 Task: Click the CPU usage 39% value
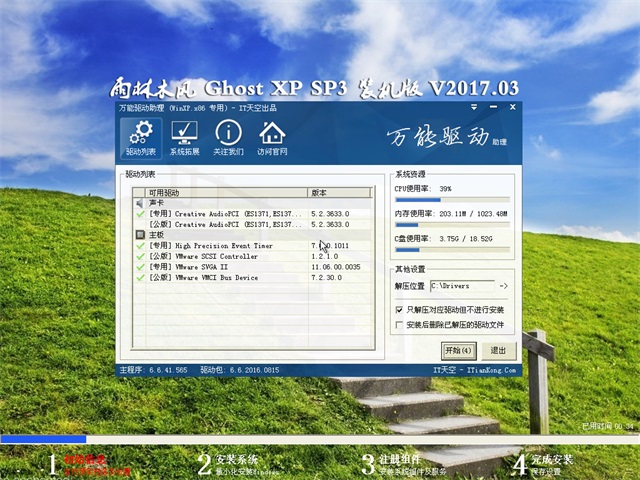(x=445, y=189)
